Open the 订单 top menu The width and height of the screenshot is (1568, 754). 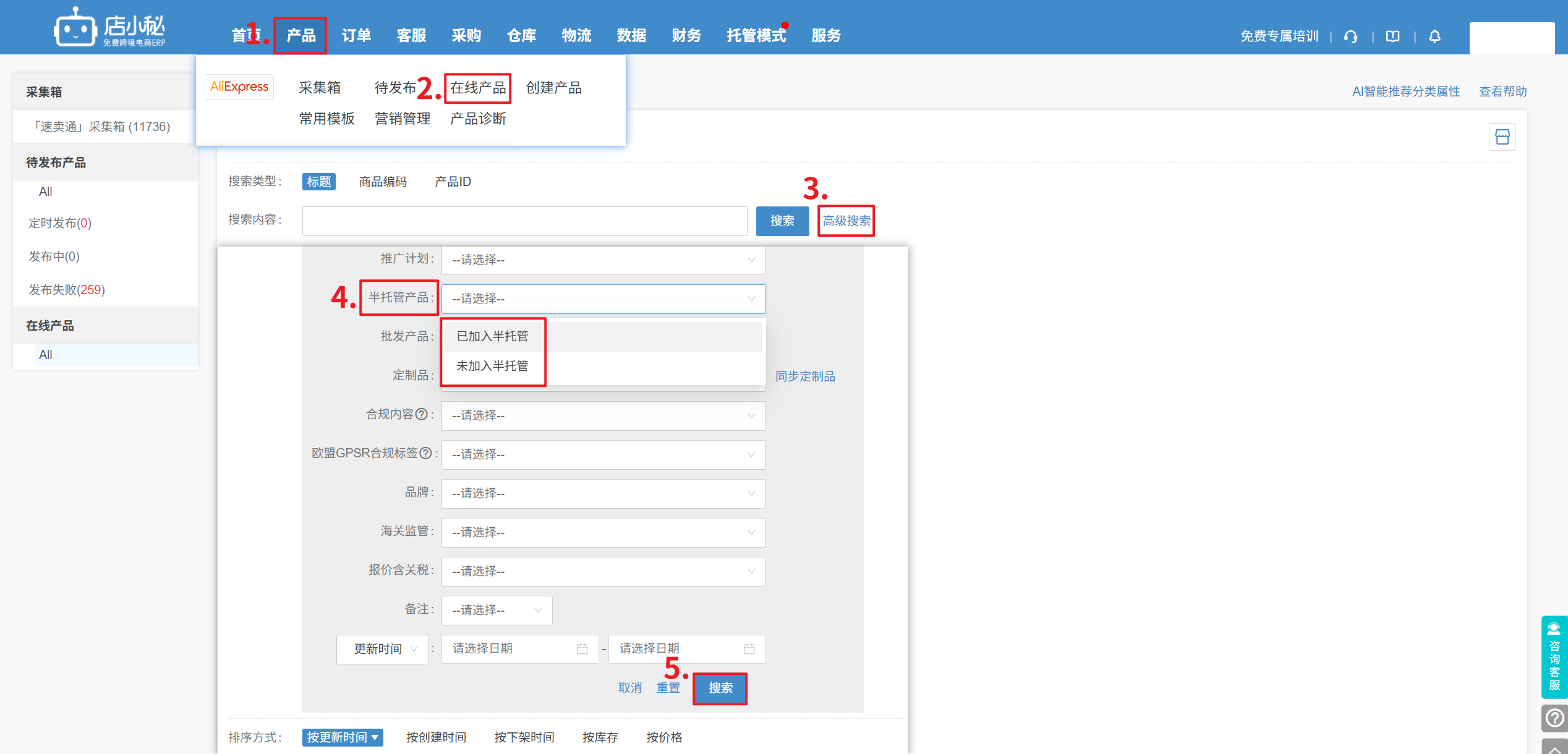356,36
